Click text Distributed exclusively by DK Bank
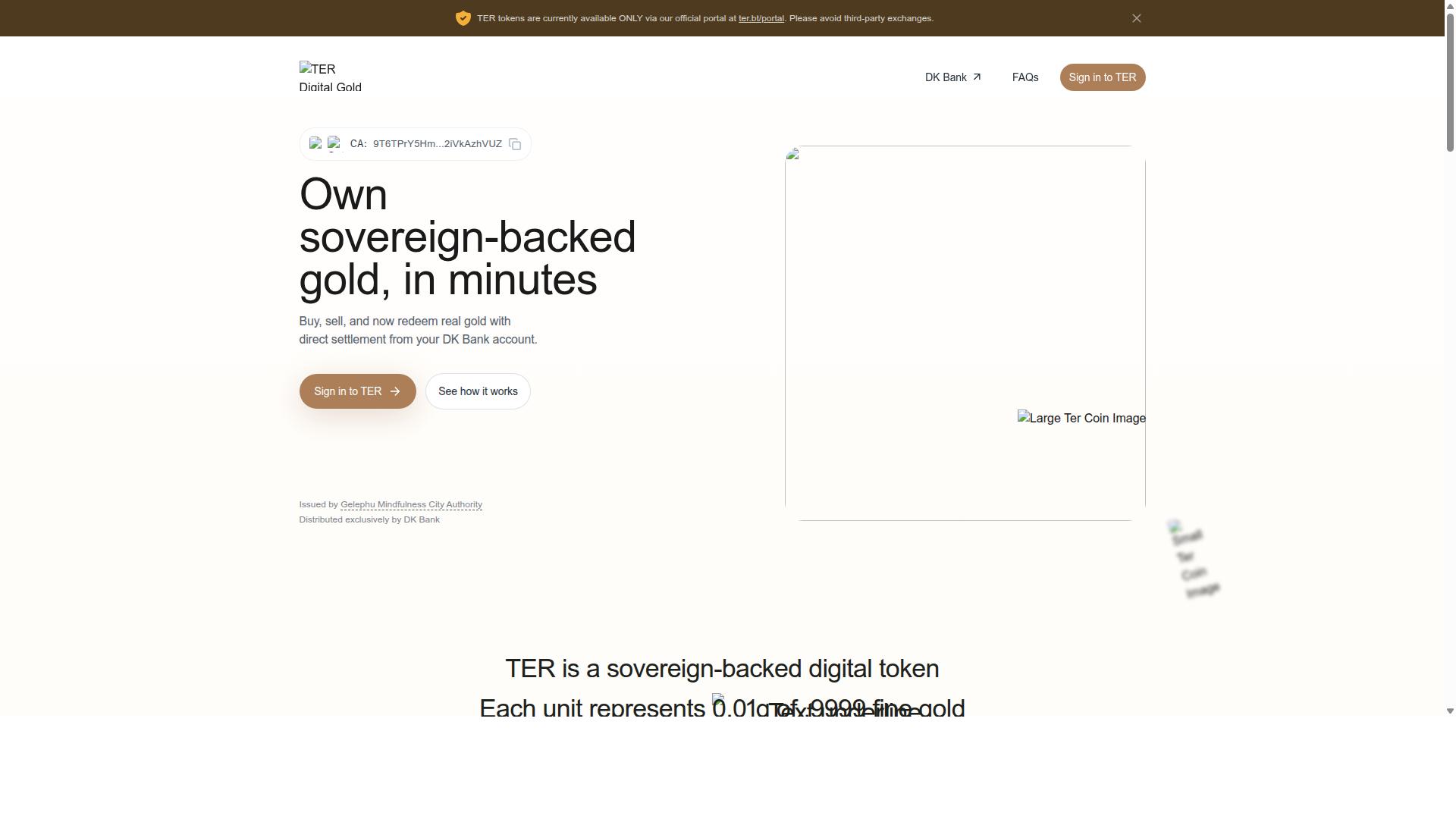The image size is (1456, 819). pos(369,519)
